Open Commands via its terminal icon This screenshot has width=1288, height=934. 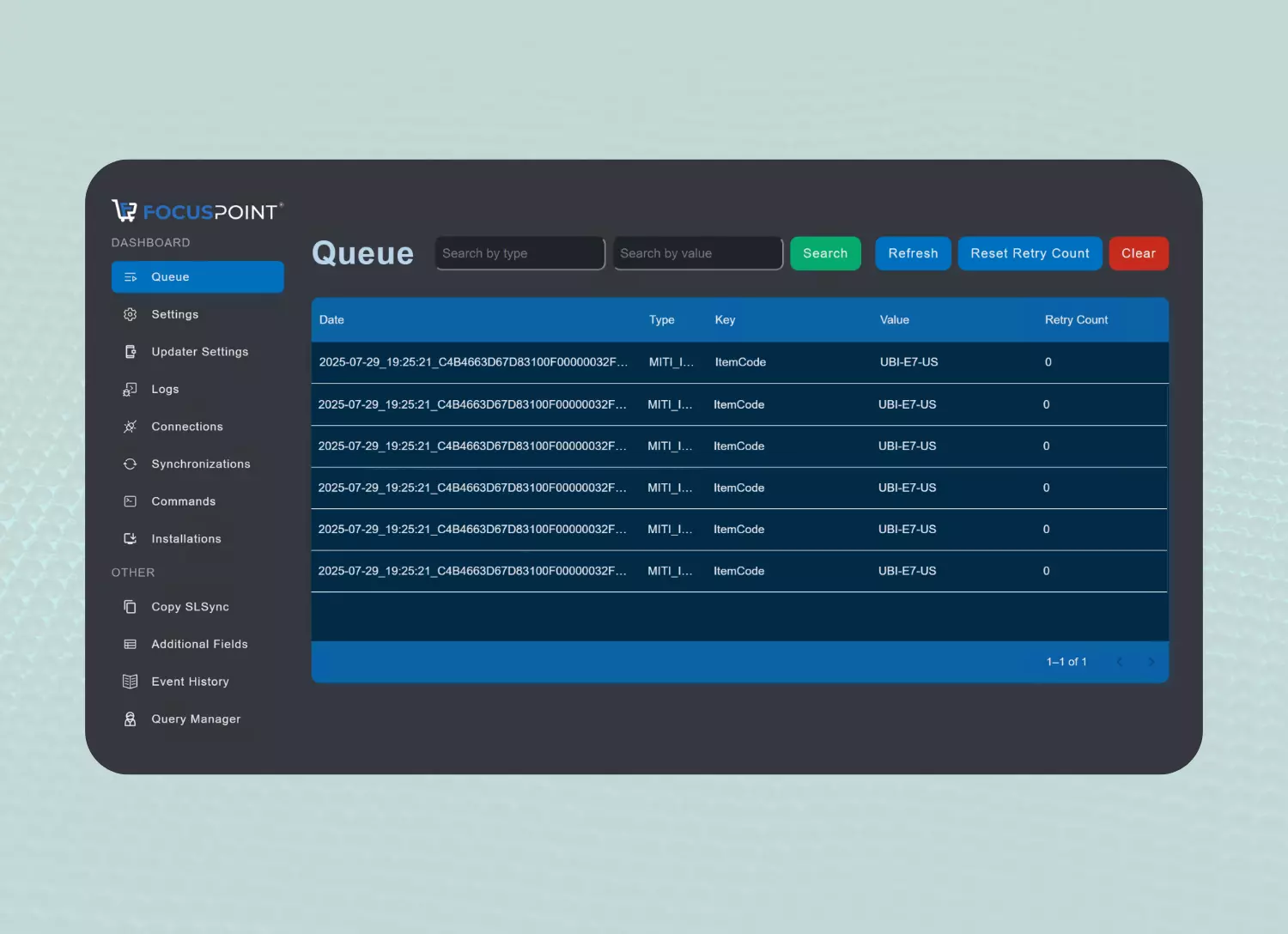pos(130,501)
